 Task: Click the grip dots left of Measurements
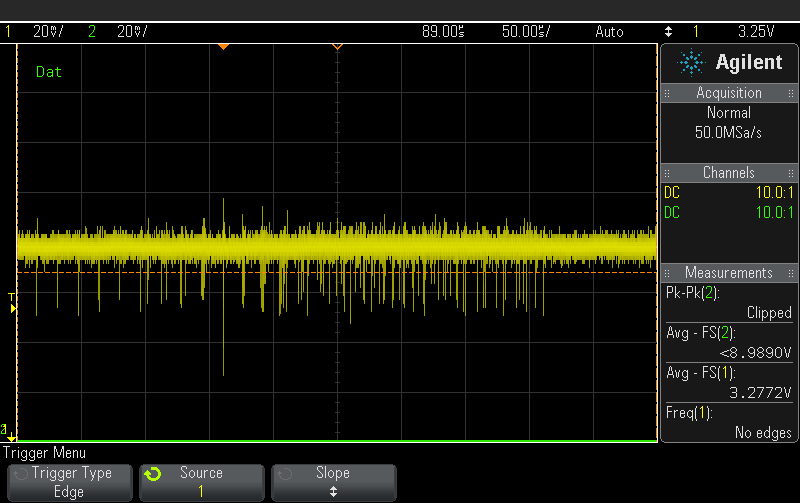667,273
